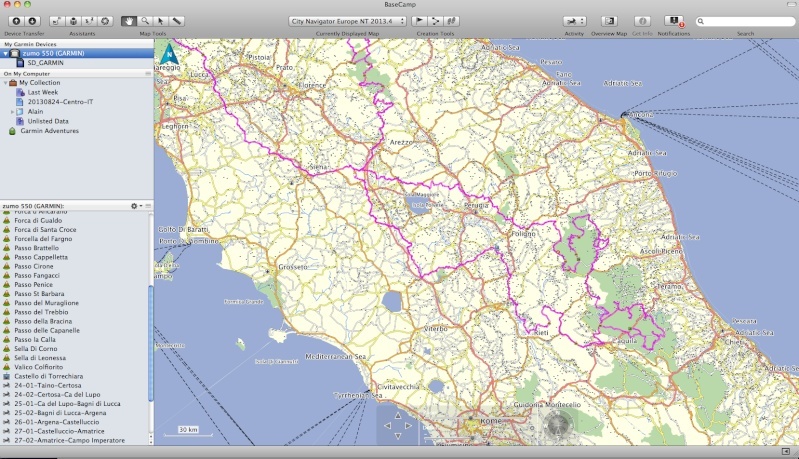
Task: Open the first Assistants toolbar icon
Action: click(x=57, y=21)
